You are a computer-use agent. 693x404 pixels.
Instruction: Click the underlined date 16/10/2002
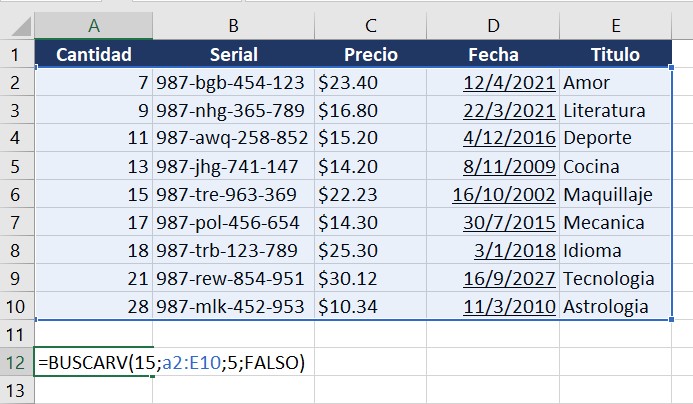pos(503,194)
